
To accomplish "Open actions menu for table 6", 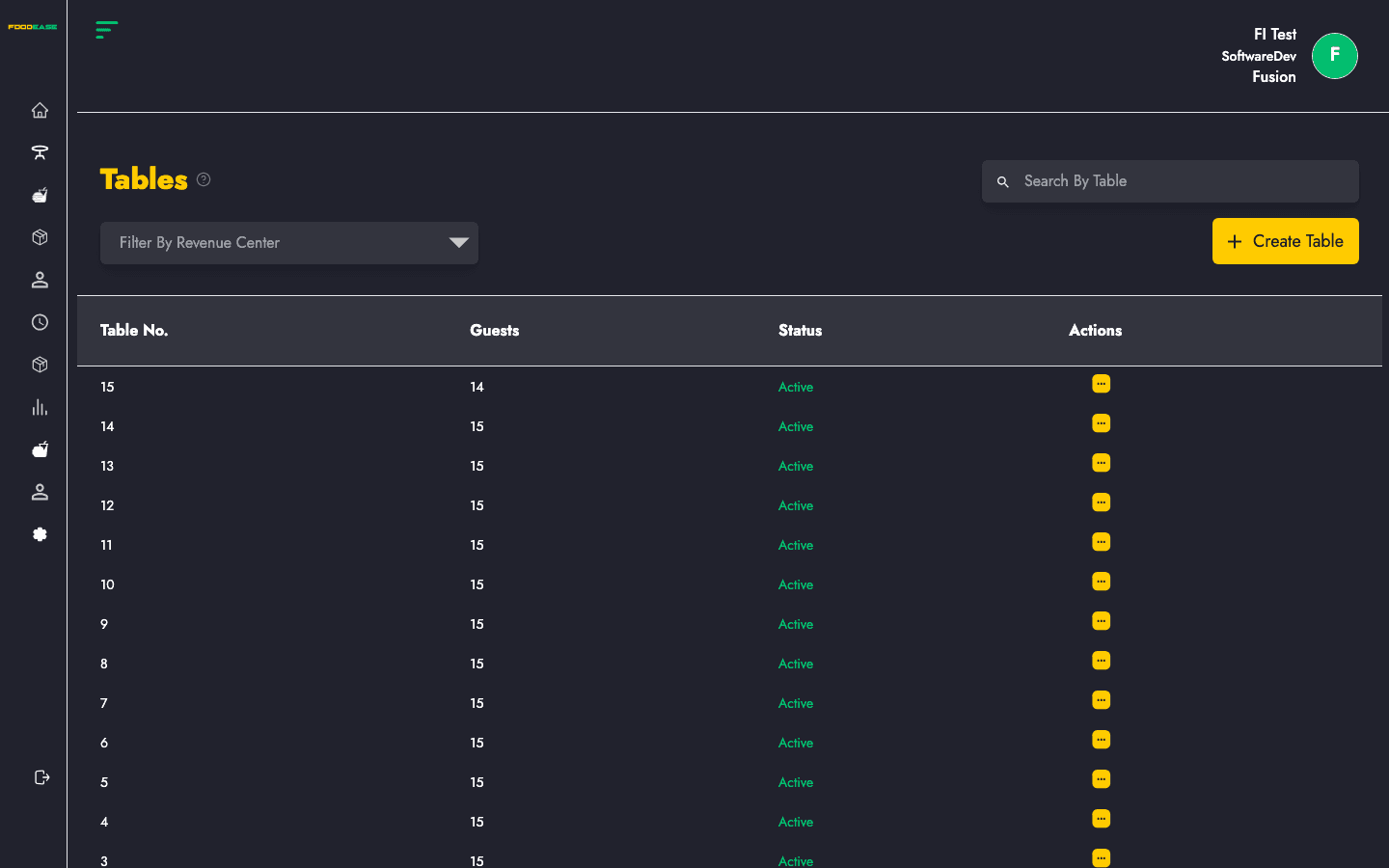I will pos(1101,740).
